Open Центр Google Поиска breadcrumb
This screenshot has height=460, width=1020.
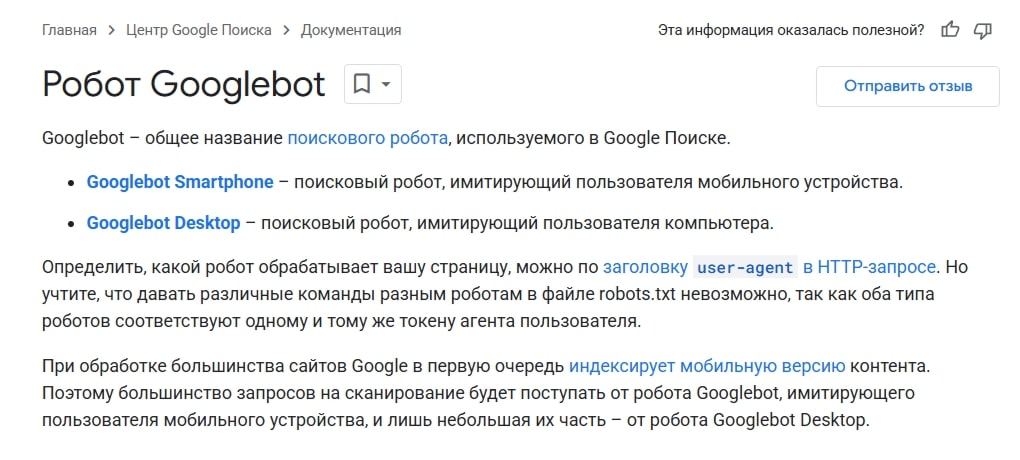coord(199,30)
